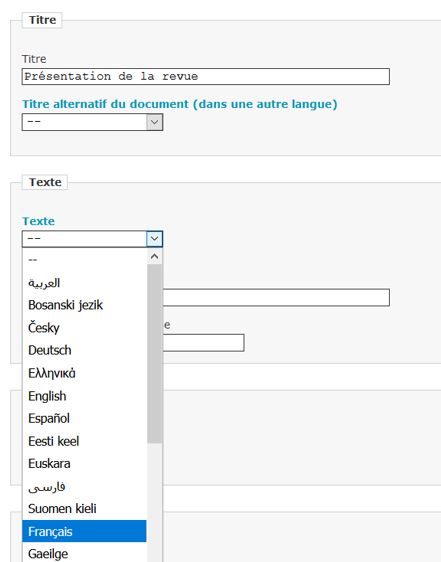Click the dropdown list scroll-up arrow
The width and height of the screenshot is (441, 562).
pyautogui.click(x=155, y=257)
